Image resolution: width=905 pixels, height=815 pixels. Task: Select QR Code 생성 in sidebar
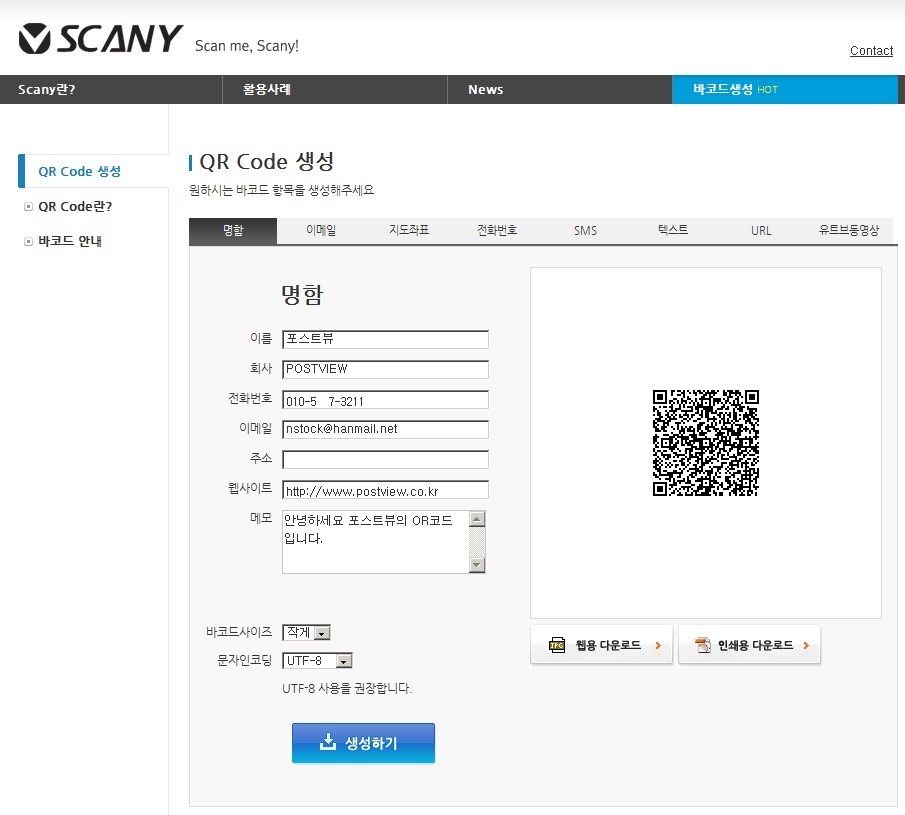tap(80, 171)
